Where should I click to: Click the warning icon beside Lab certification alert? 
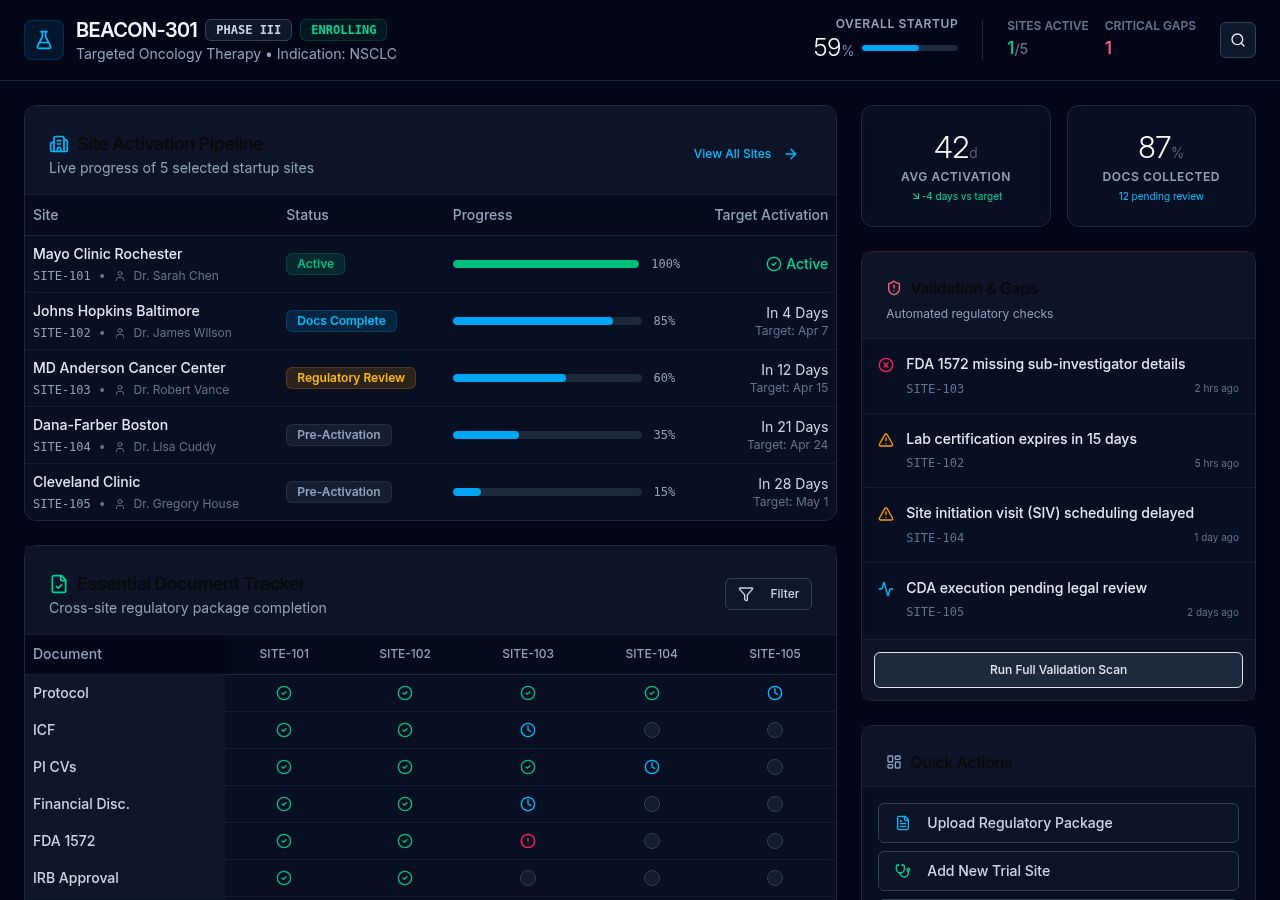885,440
